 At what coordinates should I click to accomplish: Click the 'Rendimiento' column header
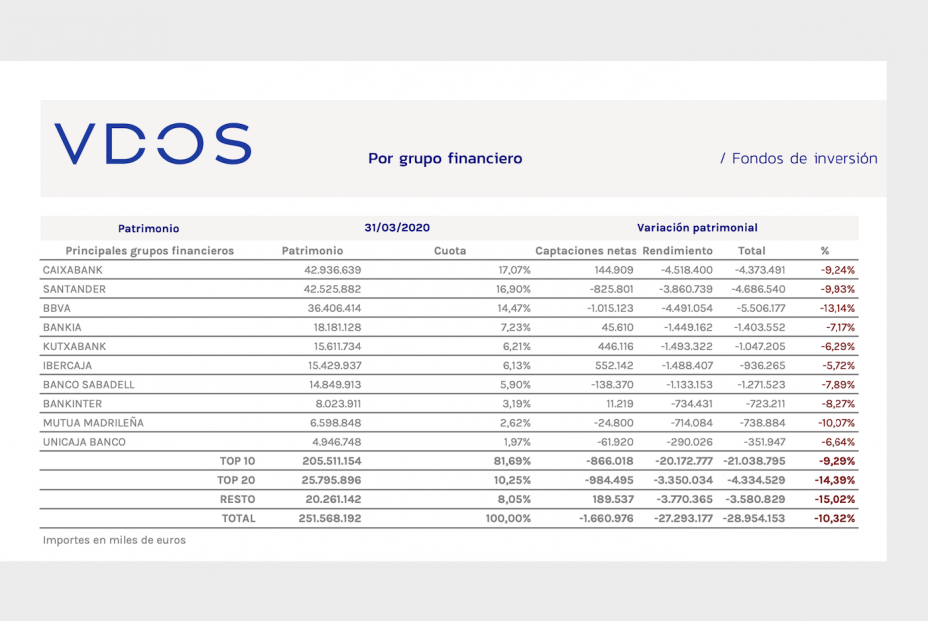[x=677, y=251]
